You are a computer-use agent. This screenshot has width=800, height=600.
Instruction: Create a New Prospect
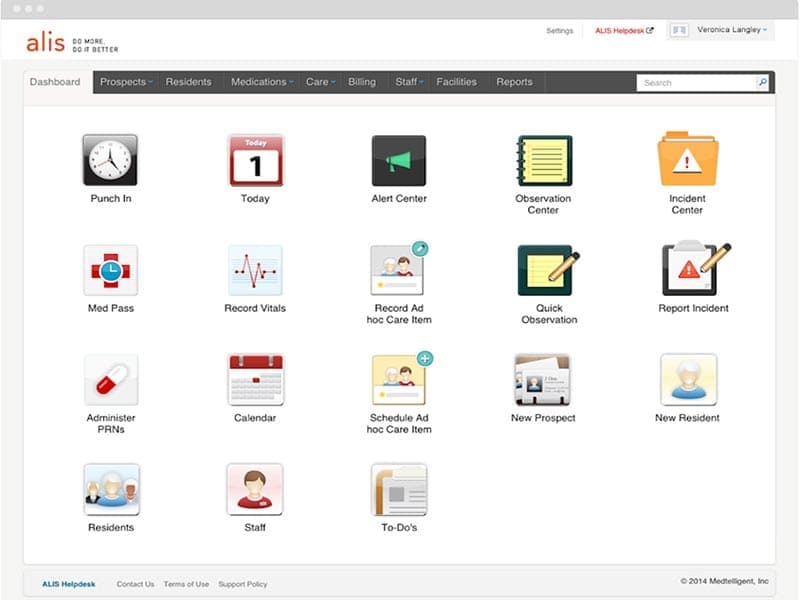[x=543, y=380]
